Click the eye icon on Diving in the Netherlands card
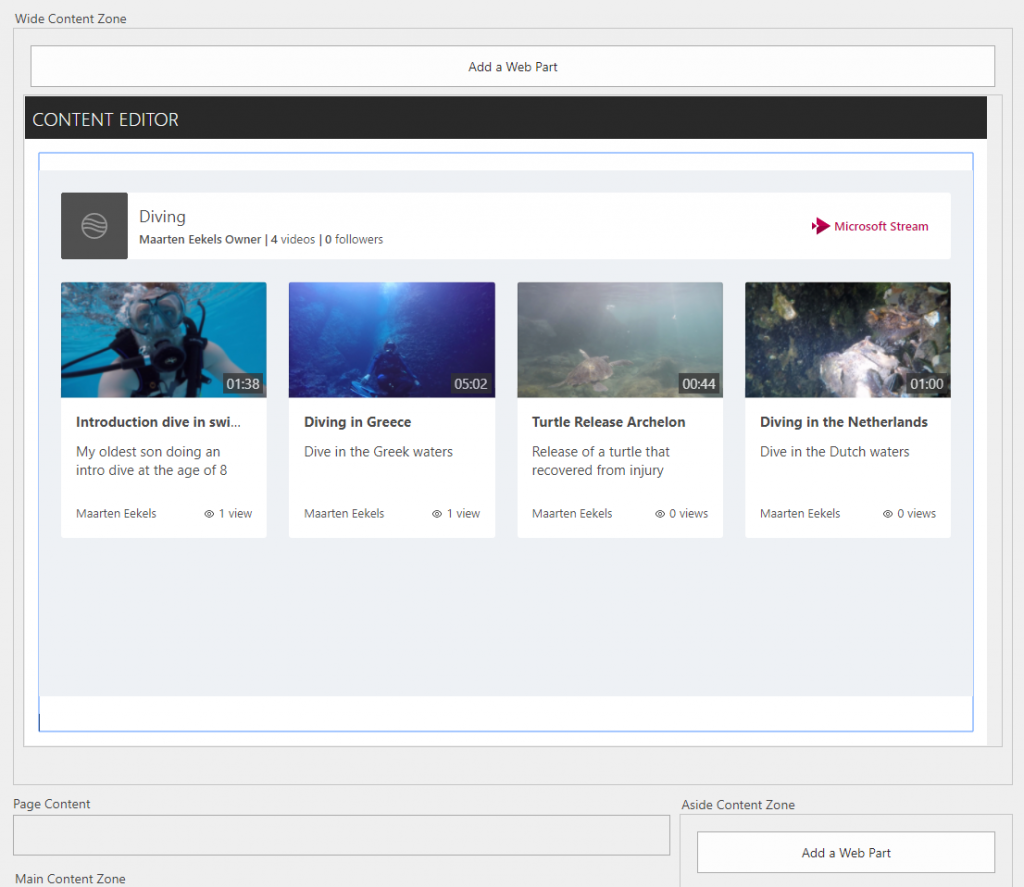 tap(888, 514)
